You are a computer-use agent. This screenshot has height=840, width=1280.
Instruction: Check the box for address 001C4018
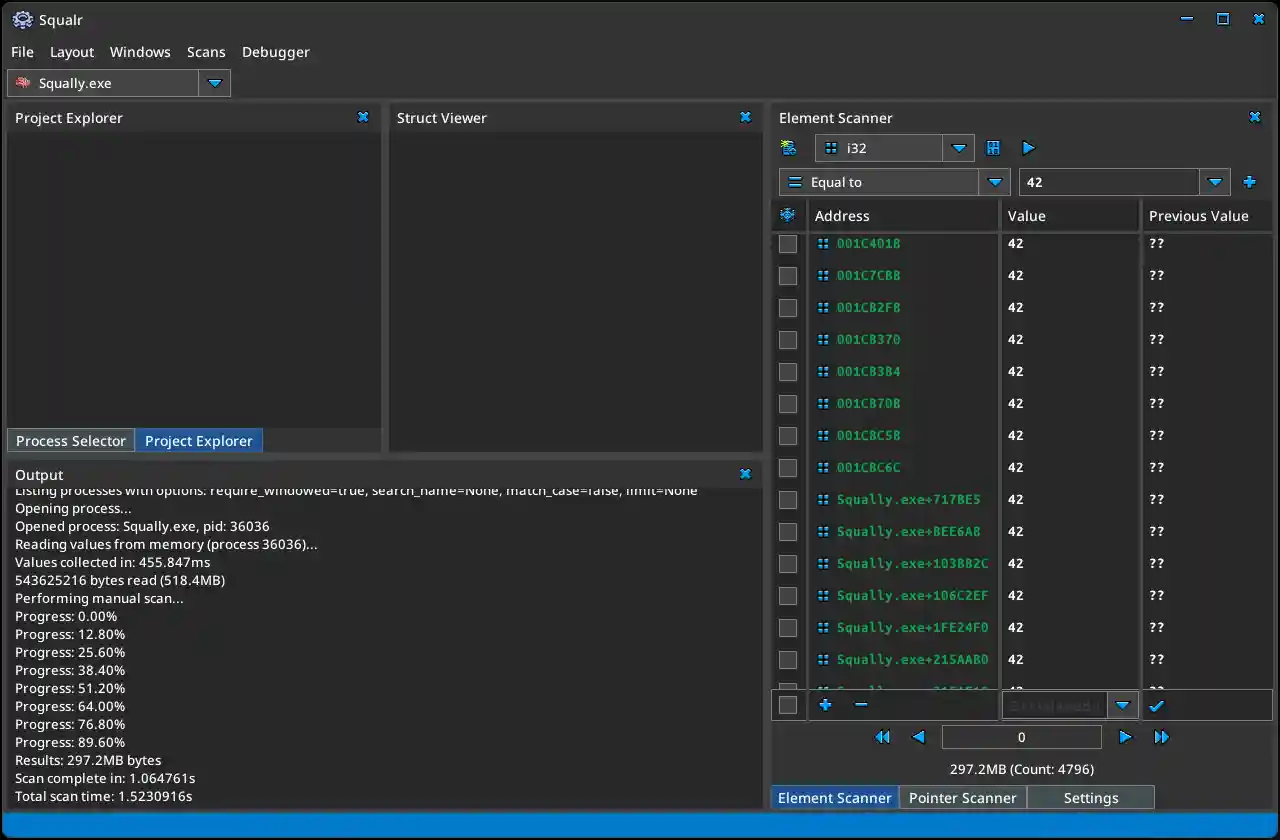pyautogui.click(x=788, y=244)
